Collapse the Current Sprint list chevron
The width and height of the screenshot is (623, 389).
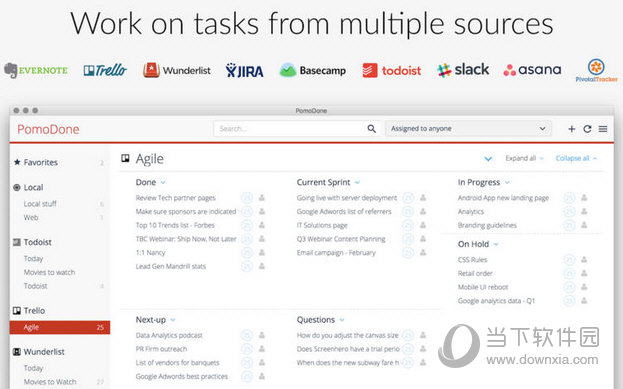tap(357, 183)
